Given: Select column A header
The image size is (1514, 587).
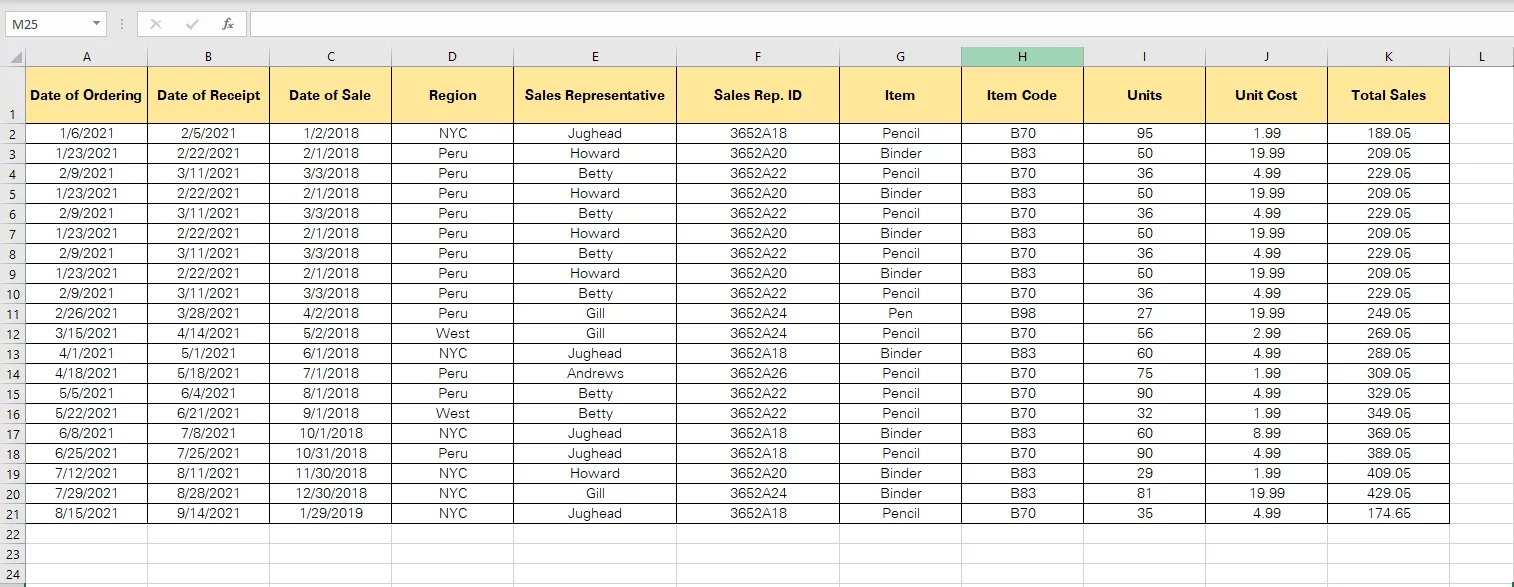Looking at the screenshot, I should point(86,55).
